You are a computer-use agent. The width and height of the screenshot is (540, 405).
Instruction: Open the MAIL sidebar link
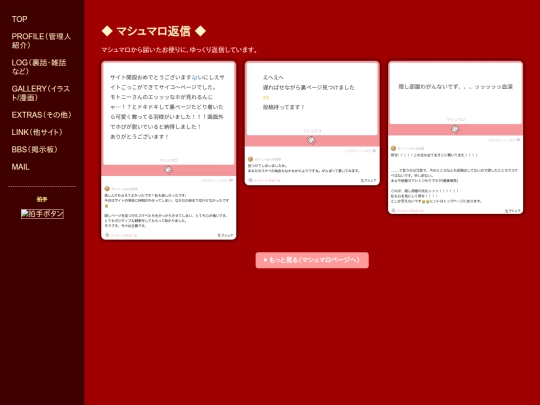20,167
